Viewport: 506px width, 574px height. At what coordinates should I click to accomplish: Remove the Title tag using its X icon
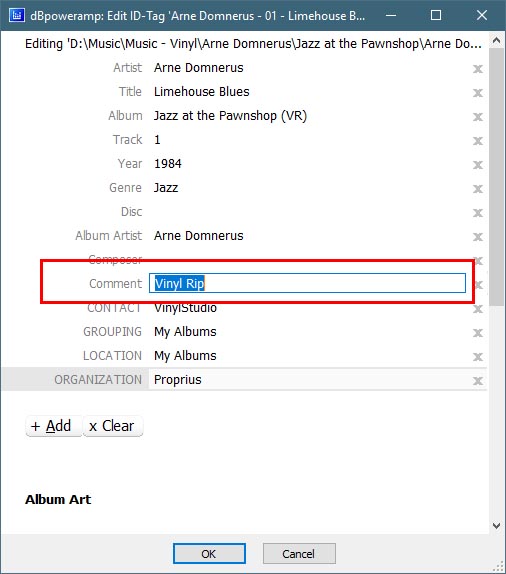[x=477, y=93]
